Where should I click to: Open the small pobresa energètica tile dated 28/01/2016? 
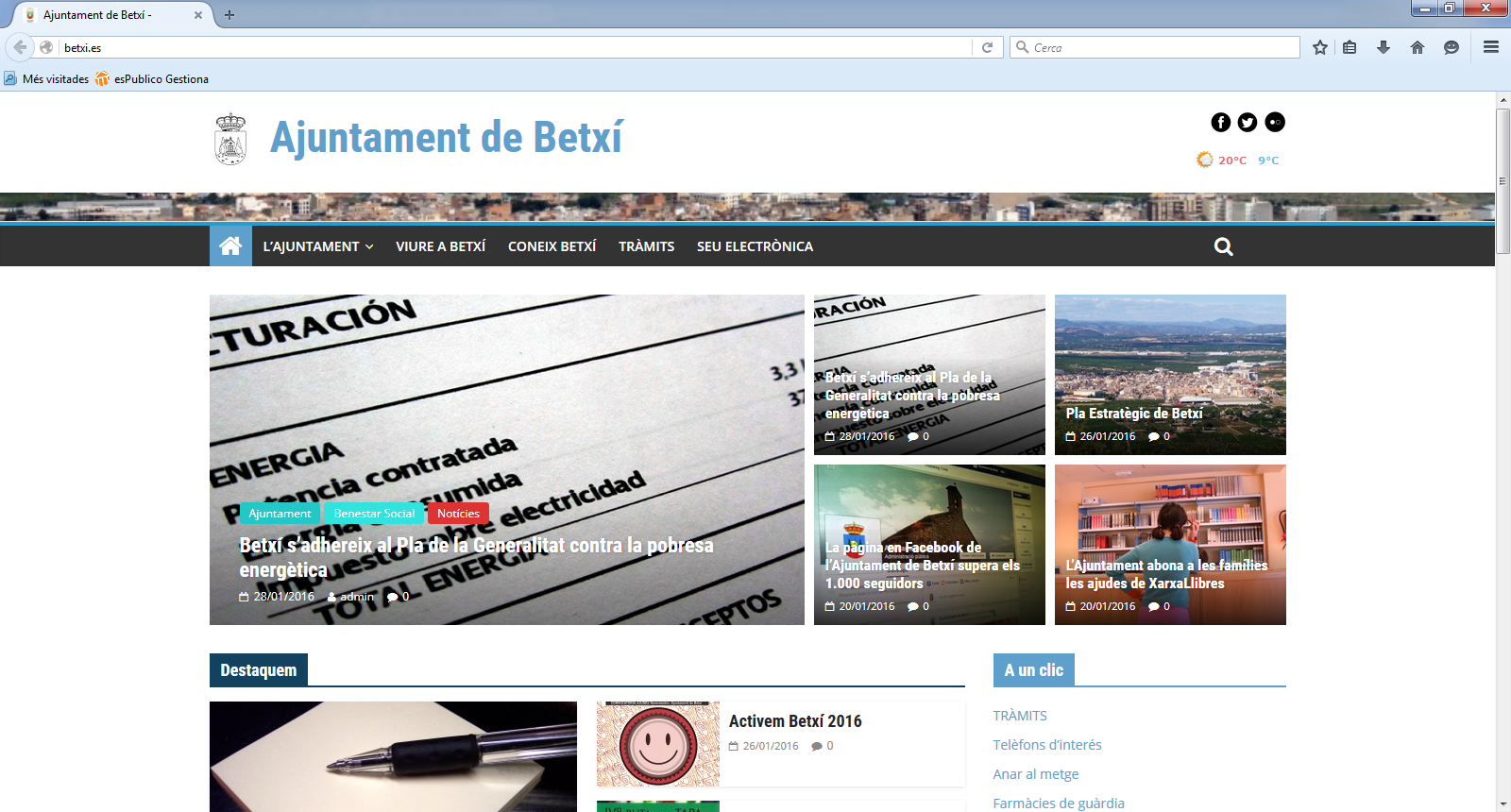[912, 396]
